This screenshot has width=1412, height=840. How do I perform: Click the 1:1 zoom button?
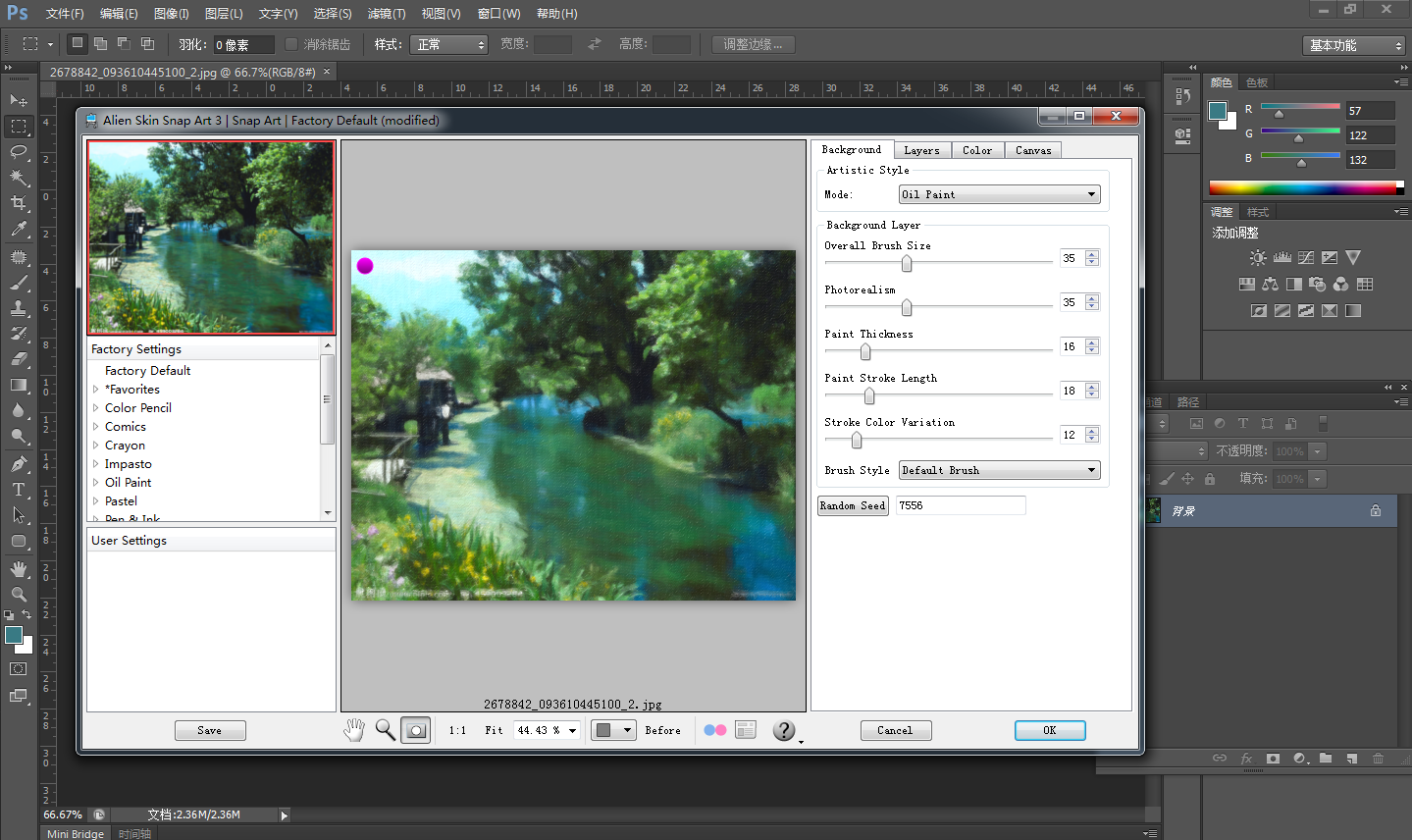click(x=457, y=730)
